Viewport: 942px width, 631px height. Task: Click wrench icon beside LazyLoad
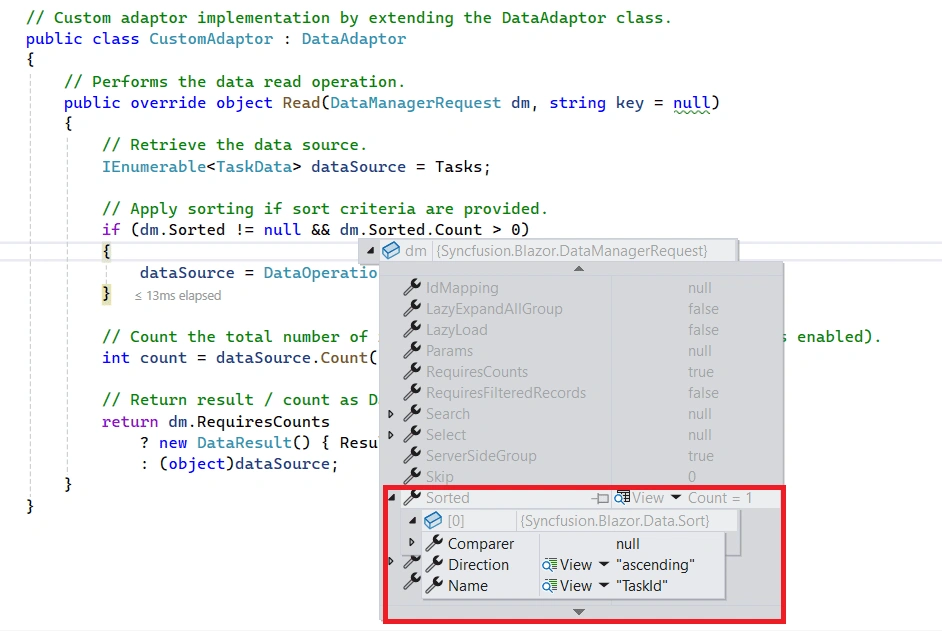point(412,329)
